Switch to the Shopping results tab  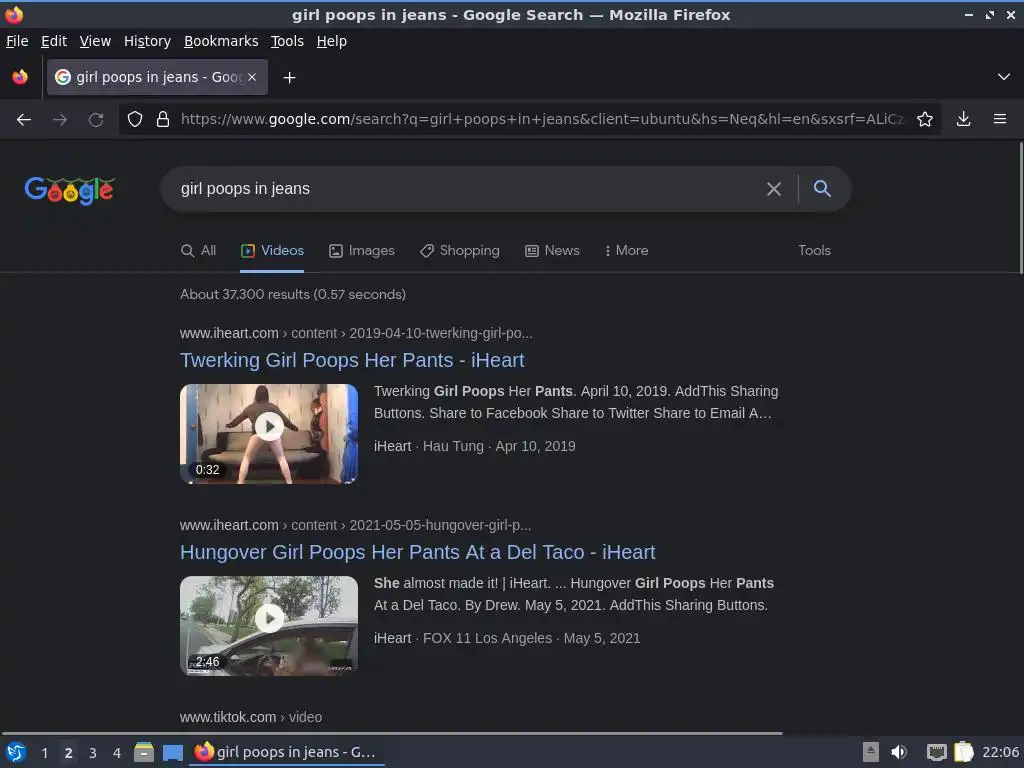pyautogui.click(x=460, y=251)
